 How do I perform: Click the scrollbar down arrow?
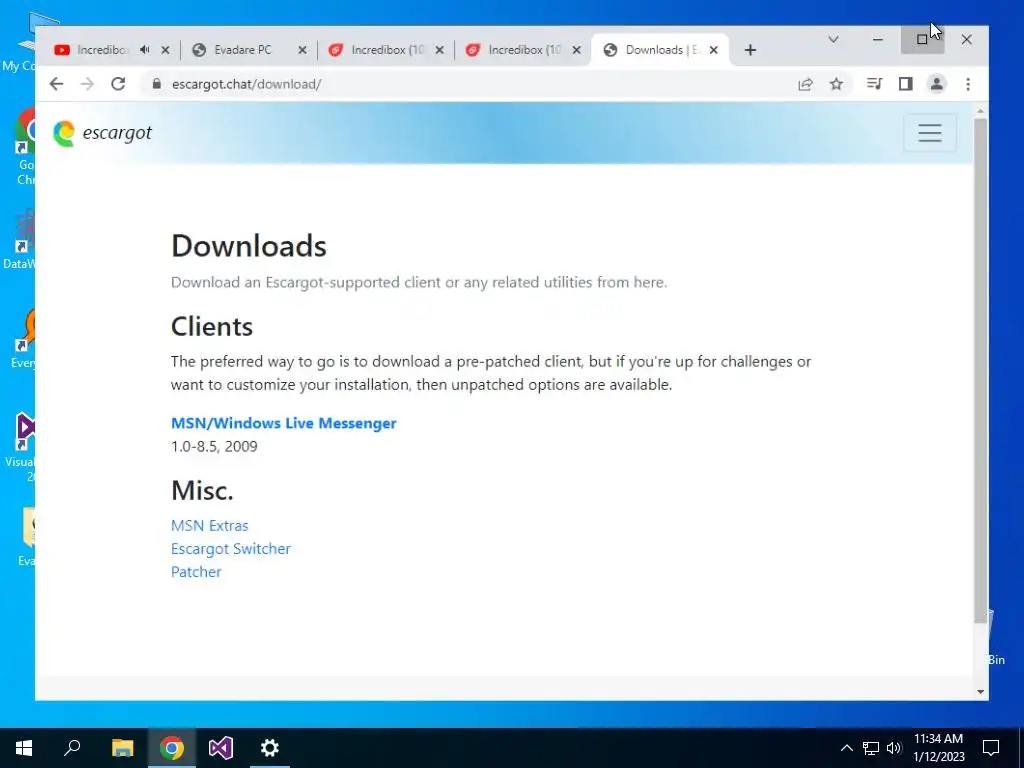click(x=980, y=692)
